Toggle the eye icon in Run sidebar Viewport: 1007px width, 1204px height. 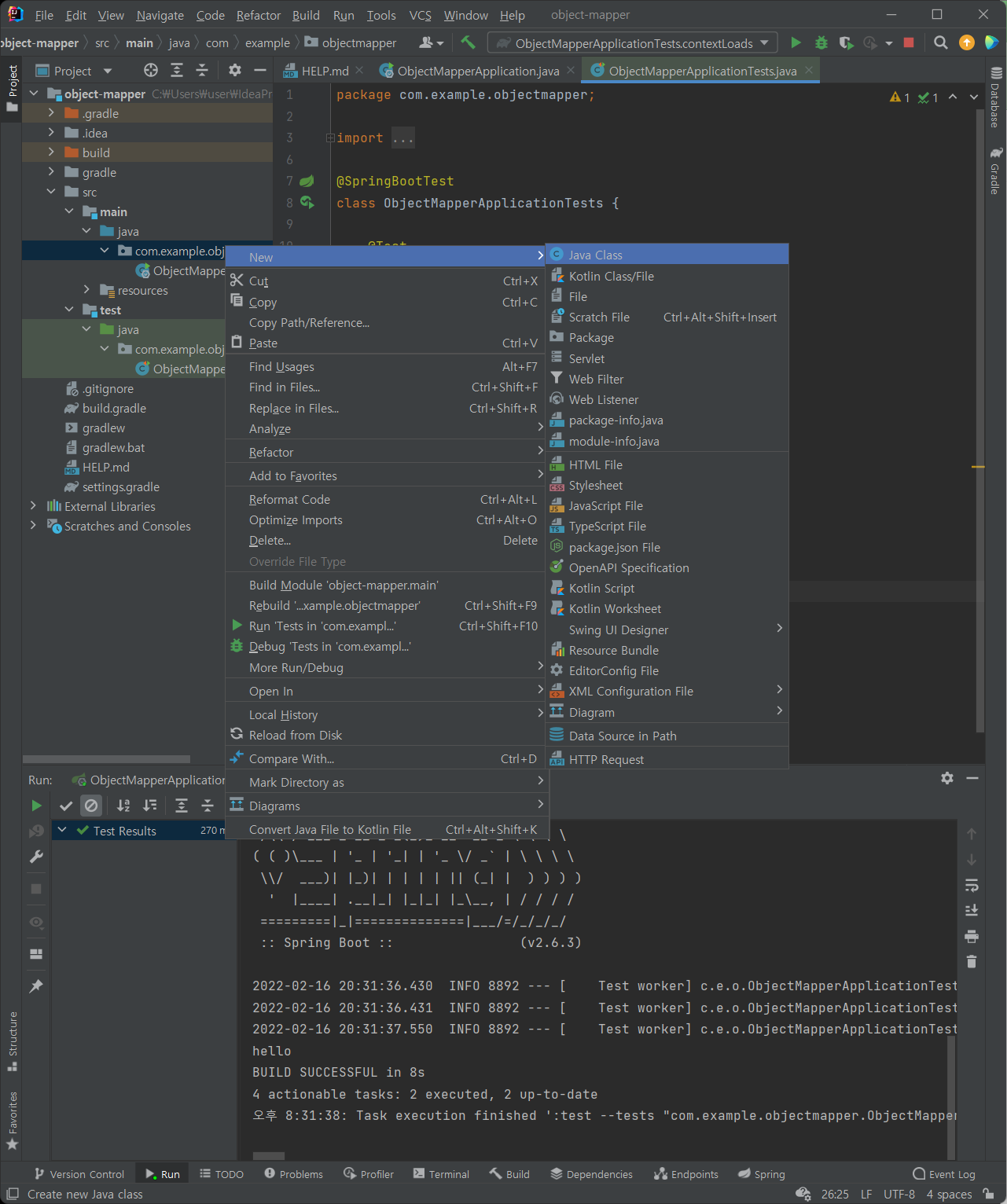(36, 922)
